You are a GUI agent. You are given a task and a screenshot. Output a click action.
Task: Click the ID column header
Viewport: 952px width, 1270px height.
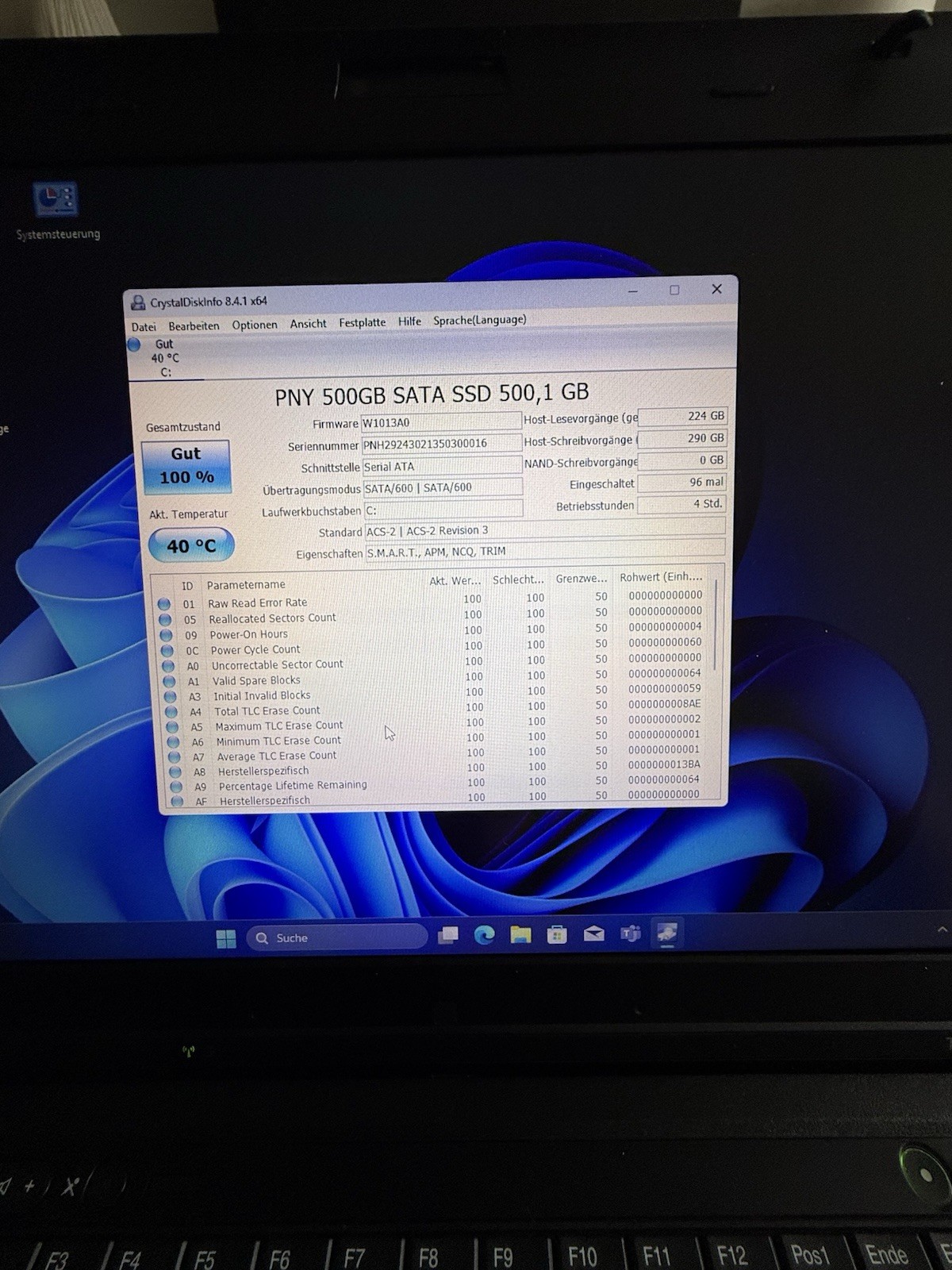coord(187,586)
